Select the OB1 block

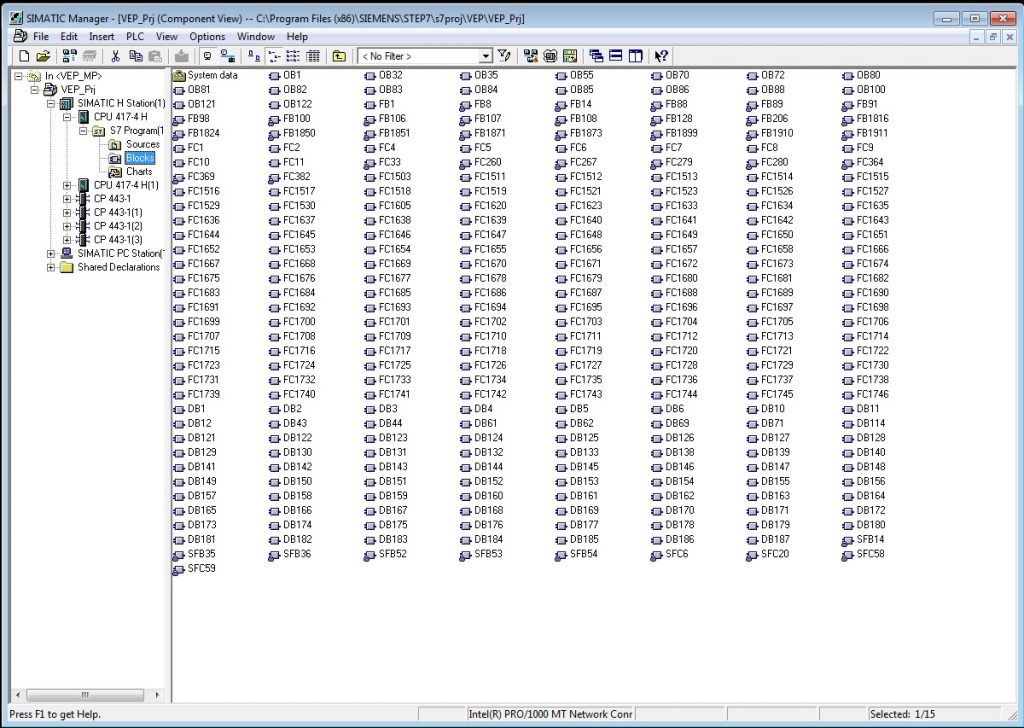292,75
